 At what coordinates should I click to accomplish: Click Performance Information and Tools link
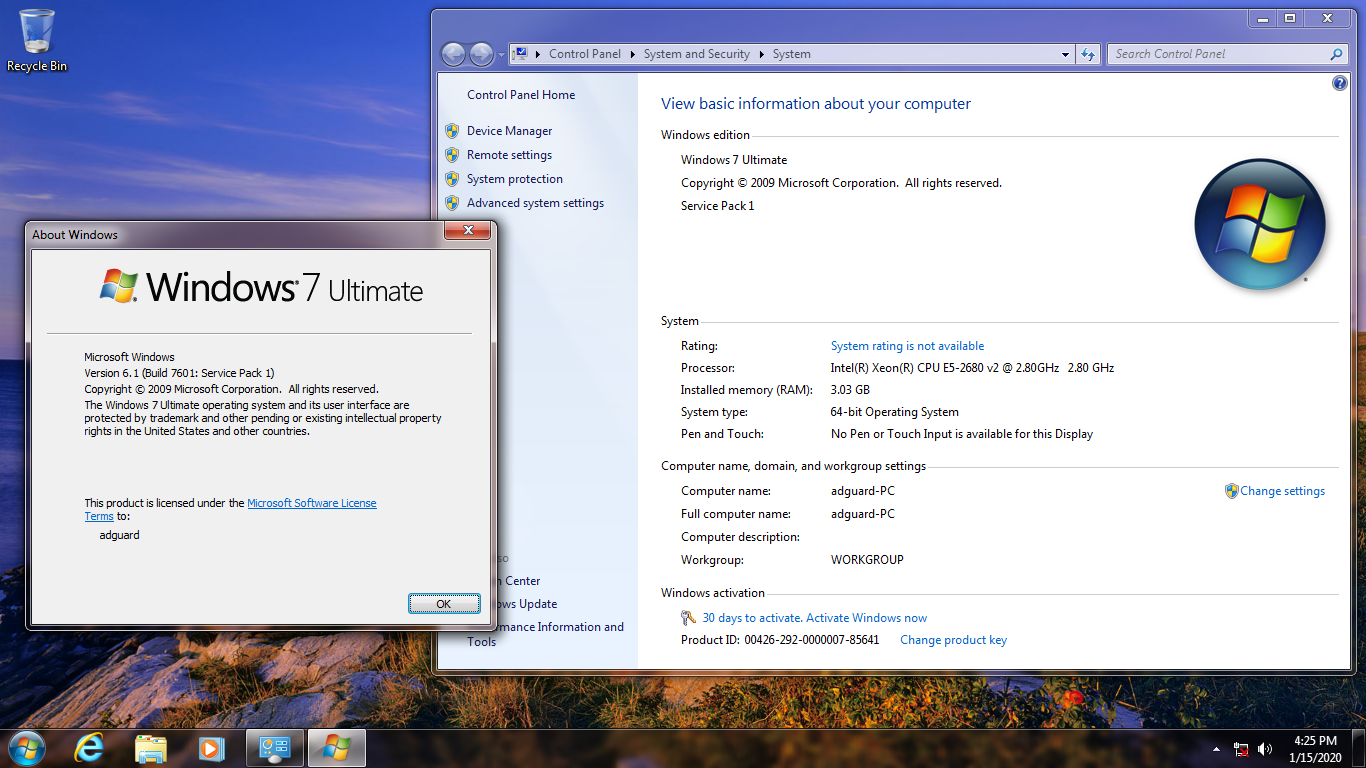(x=560, y=634)
